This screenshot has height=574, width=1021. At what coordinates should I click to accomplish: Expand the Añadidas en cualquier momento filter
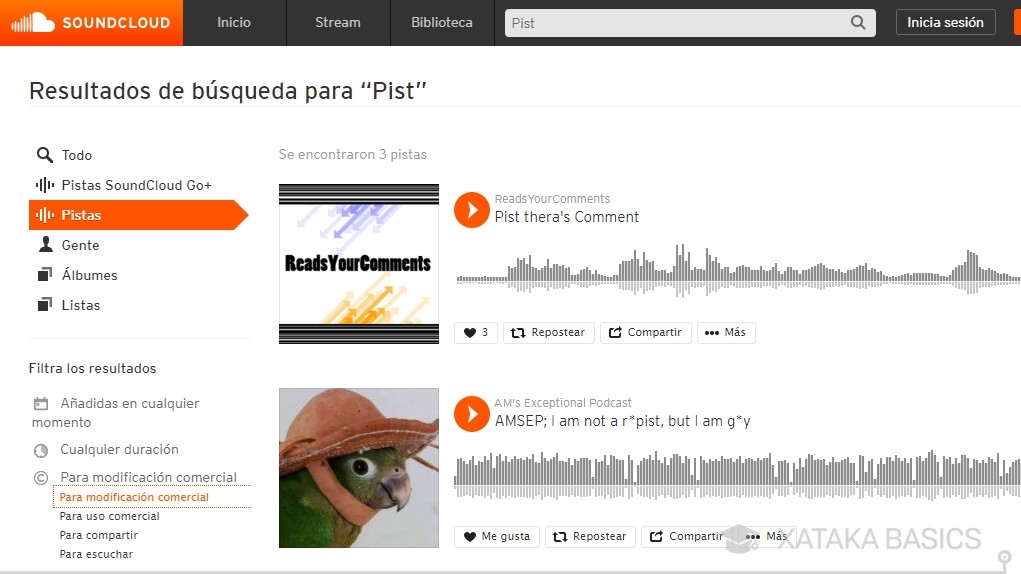pos(116,413)
